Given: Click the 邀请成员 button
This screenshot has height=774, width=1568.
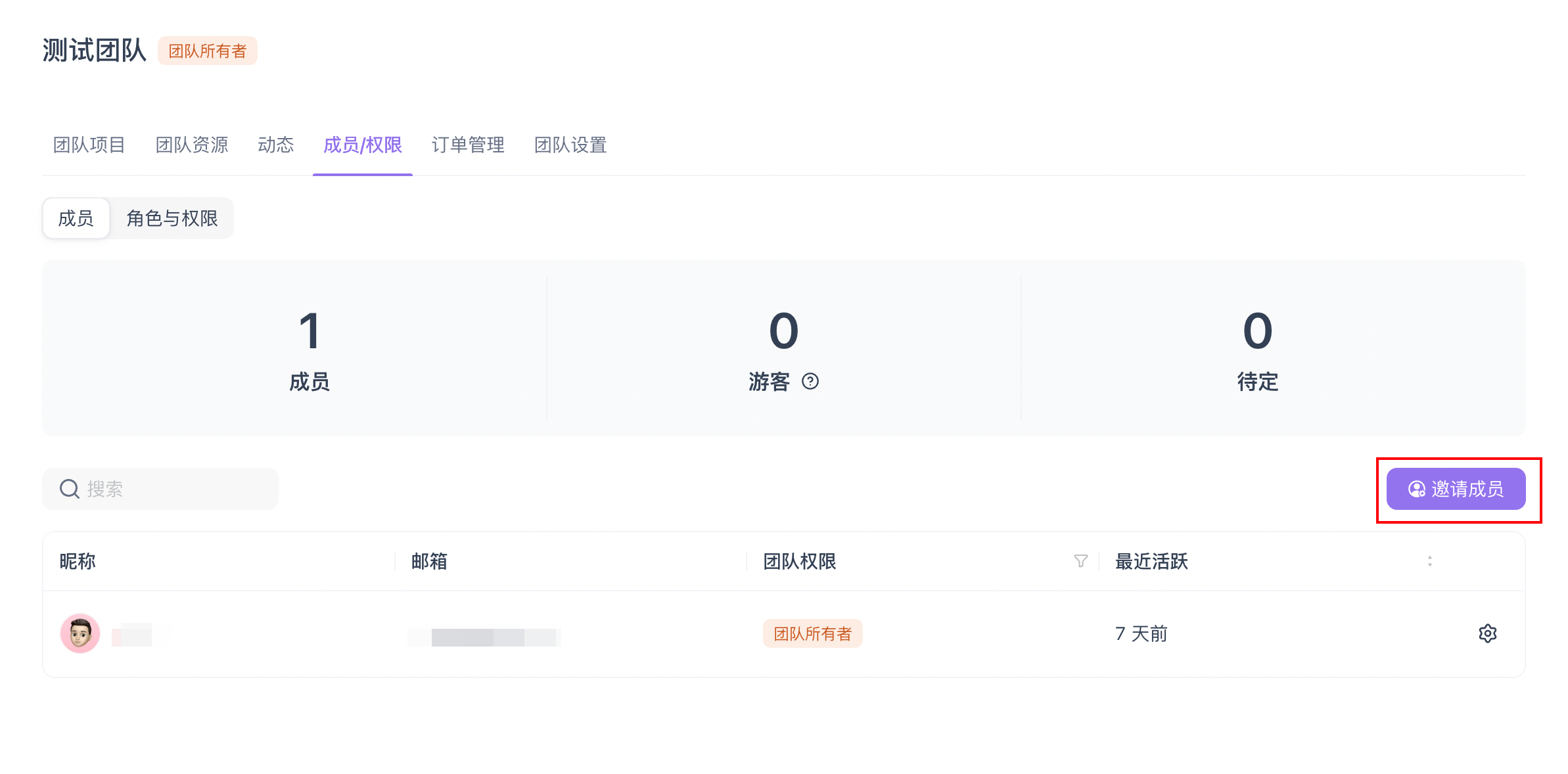Looking at the screenshot, I should point(1457,488).
